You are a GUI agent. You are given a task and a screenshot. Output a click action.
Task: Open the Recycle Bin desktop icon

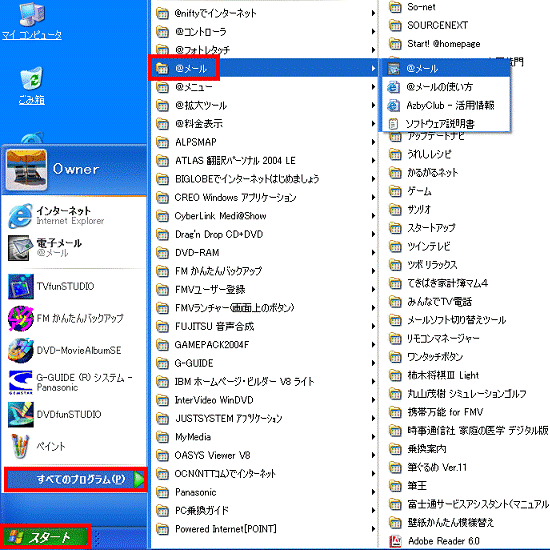pyautogui.click(x=32, y=86)
